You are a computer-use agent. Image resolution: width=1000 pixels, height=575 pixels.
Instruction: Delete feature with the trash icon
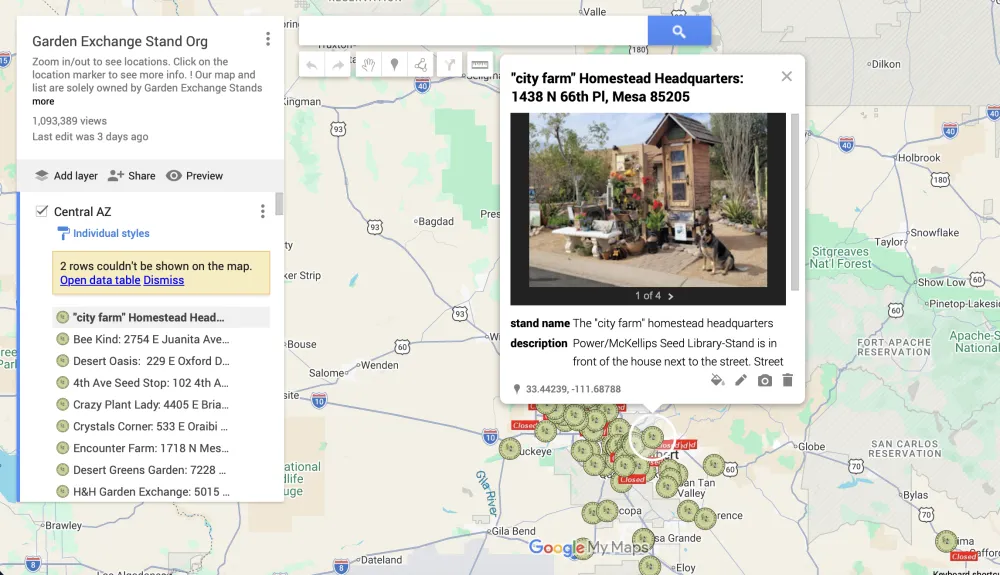[788, 380]
